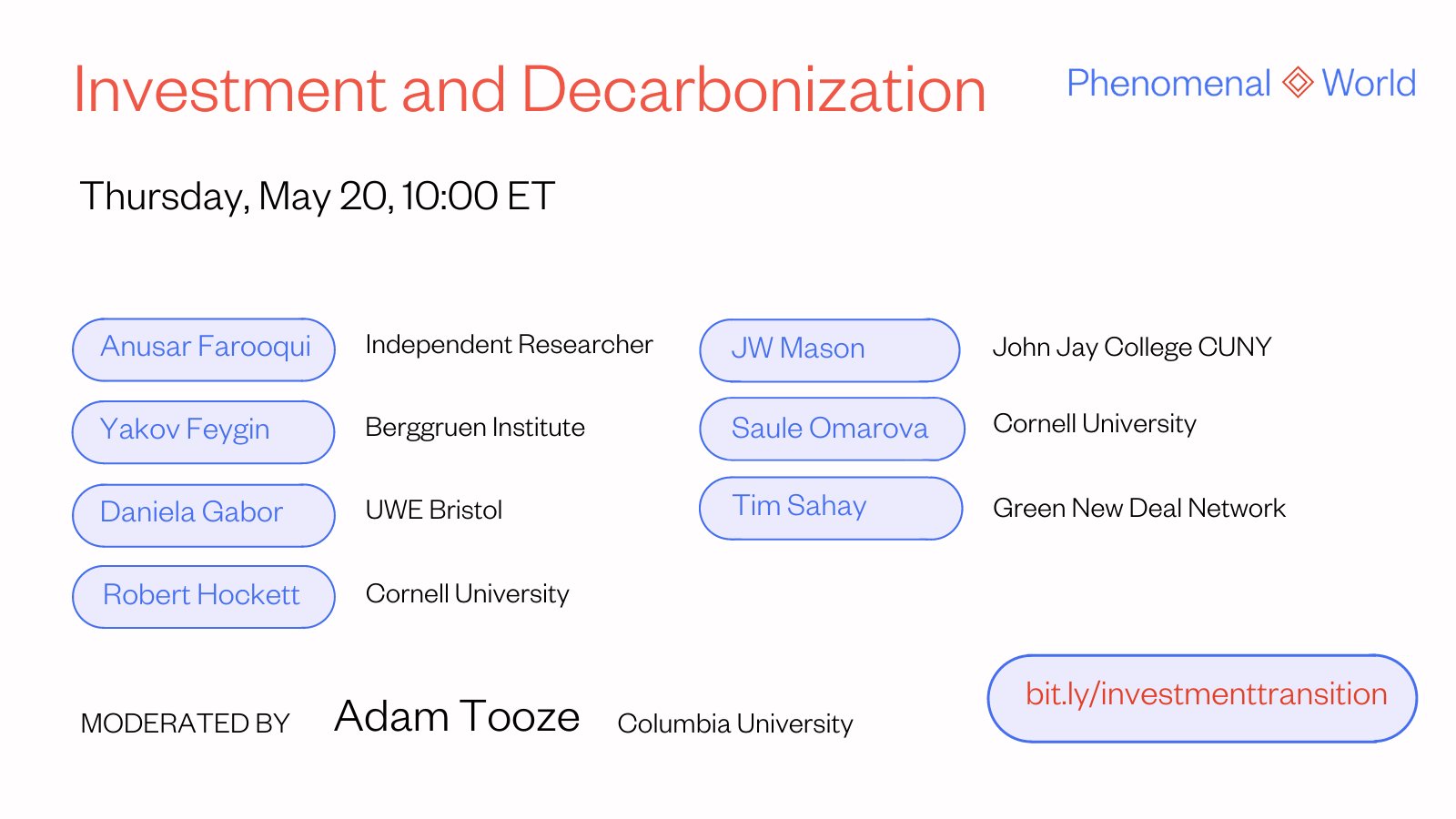Click the John Jay College CUNY label
The width and height of the screenshot is (1456, 819).
(x=1132, y=347)
